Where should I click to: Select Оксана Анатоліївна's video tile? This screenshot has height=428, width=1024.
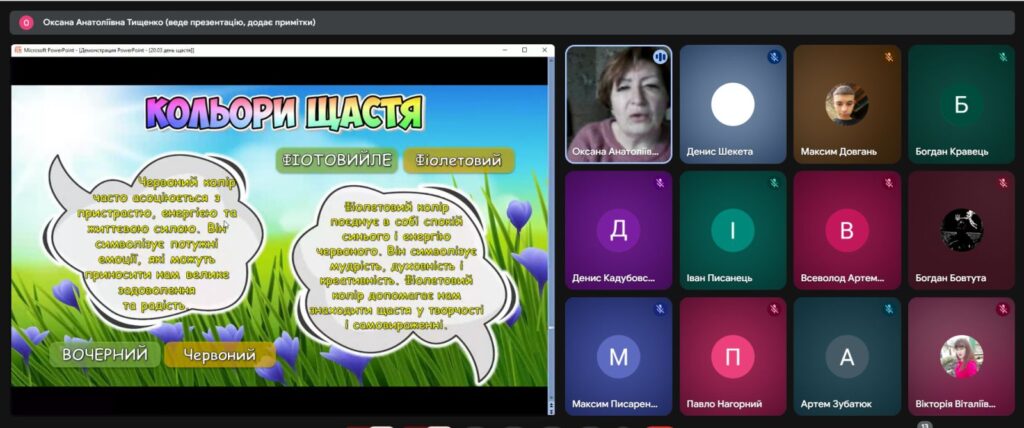pyautogui.click(x=618, y=104)
